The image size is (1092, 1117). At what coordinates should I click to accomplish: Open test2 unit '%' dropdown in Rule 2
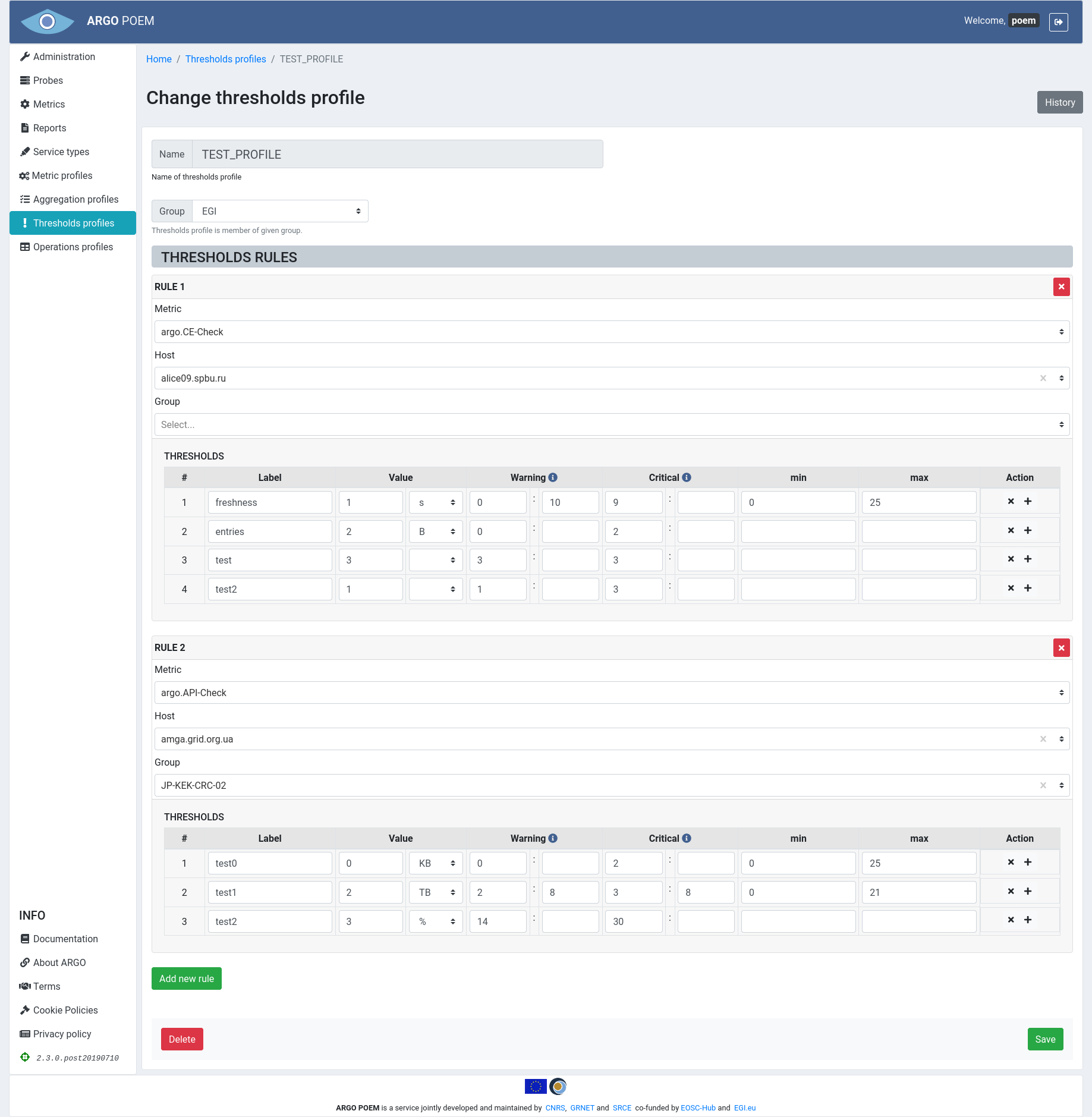(436, 921)
